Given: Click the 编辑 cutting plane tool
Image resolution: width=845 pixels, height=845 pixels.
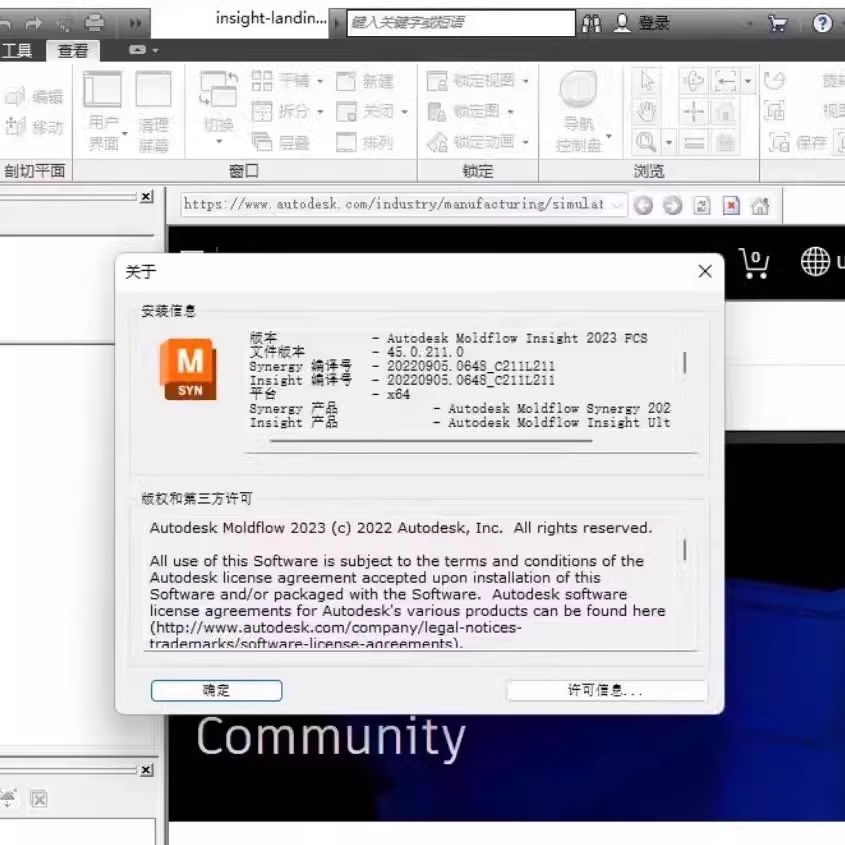Looking at the screenshot, I should [x=34, y=96].
